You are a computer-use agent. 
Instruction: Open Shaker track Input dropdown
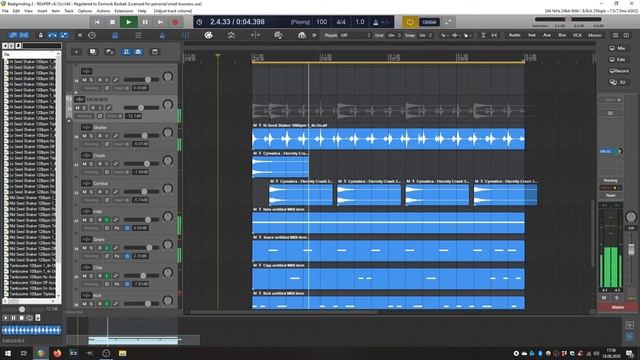pos(122,144)
